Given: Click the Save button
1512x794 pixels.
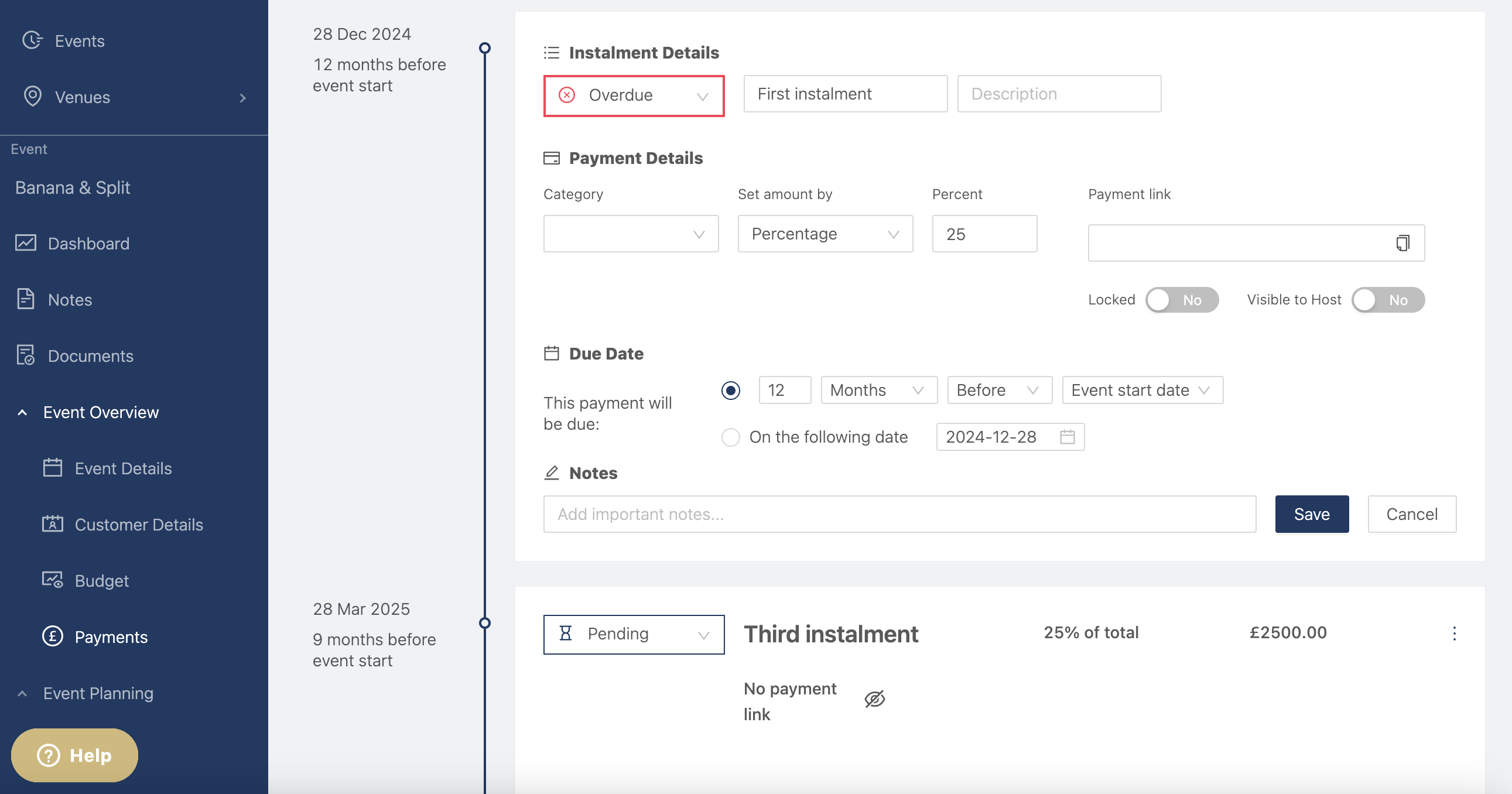Looking at the screenshot, I should [1311, 514].
